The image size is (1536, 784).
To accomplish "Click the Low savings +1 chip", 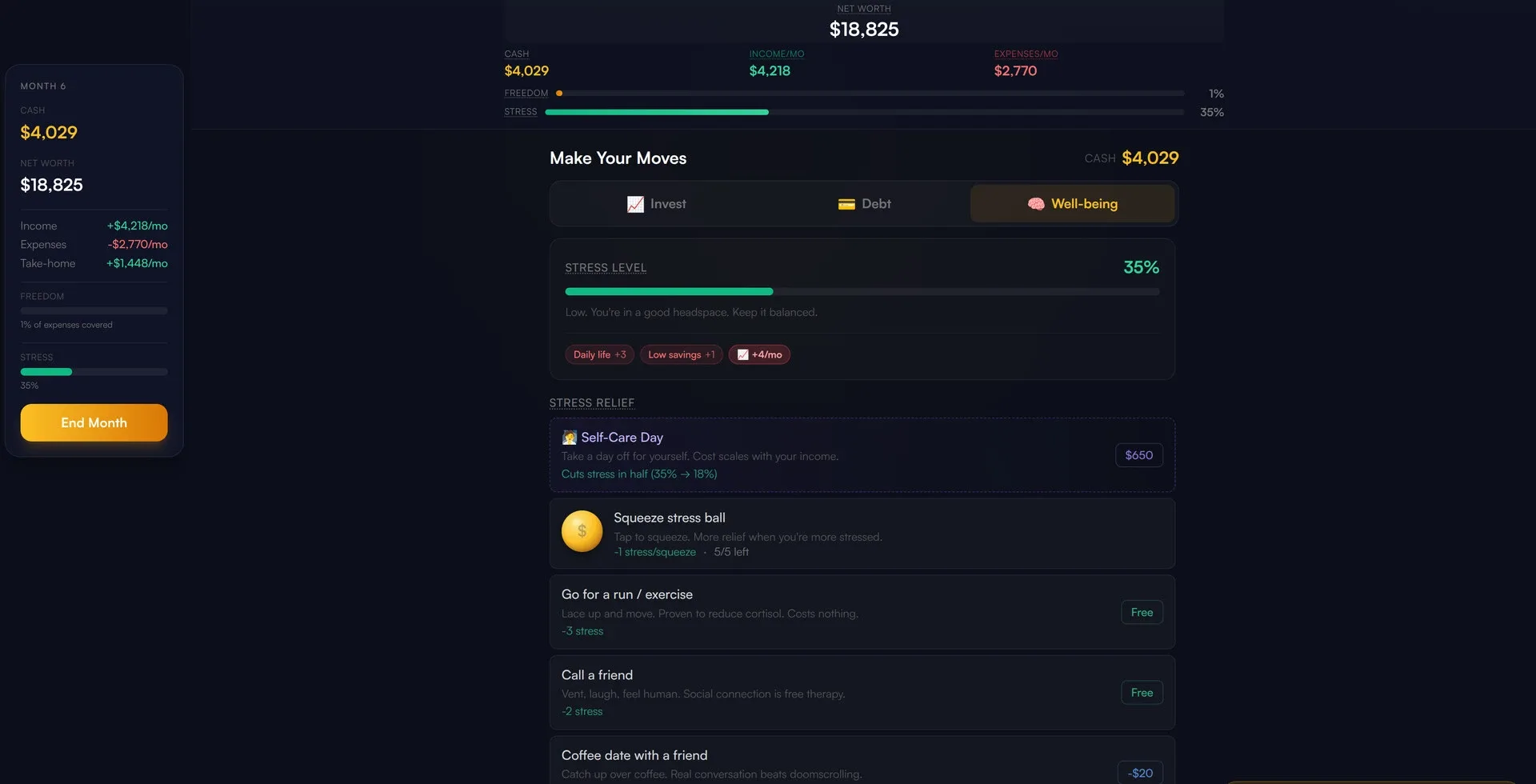I will click(x=681, y=354).
